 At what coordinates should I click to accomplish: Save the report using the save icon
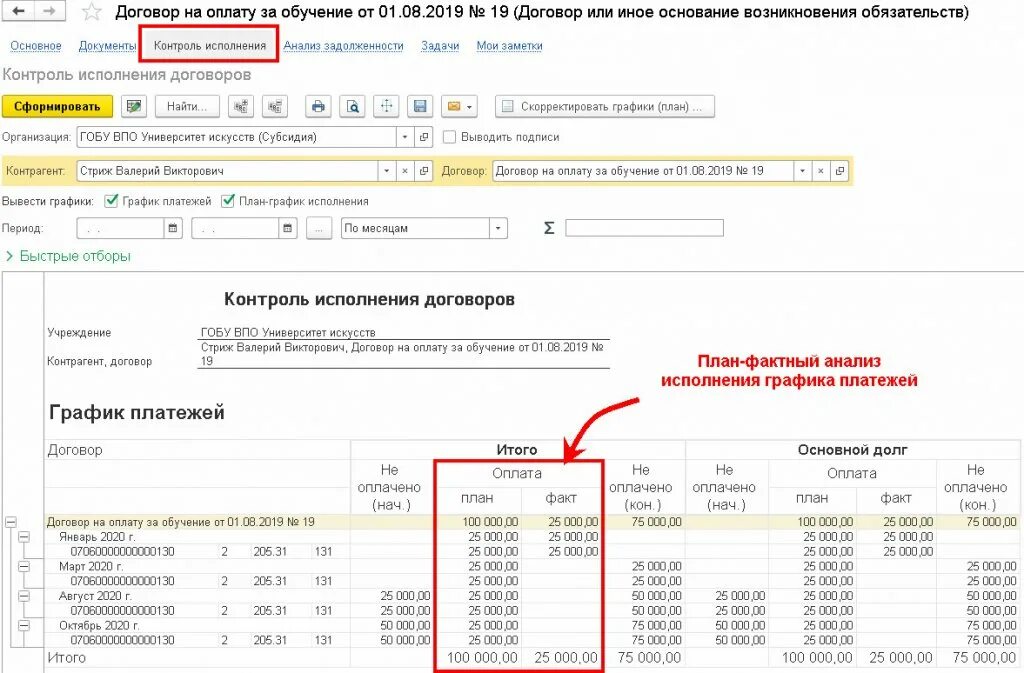click(x=418, y=106)
